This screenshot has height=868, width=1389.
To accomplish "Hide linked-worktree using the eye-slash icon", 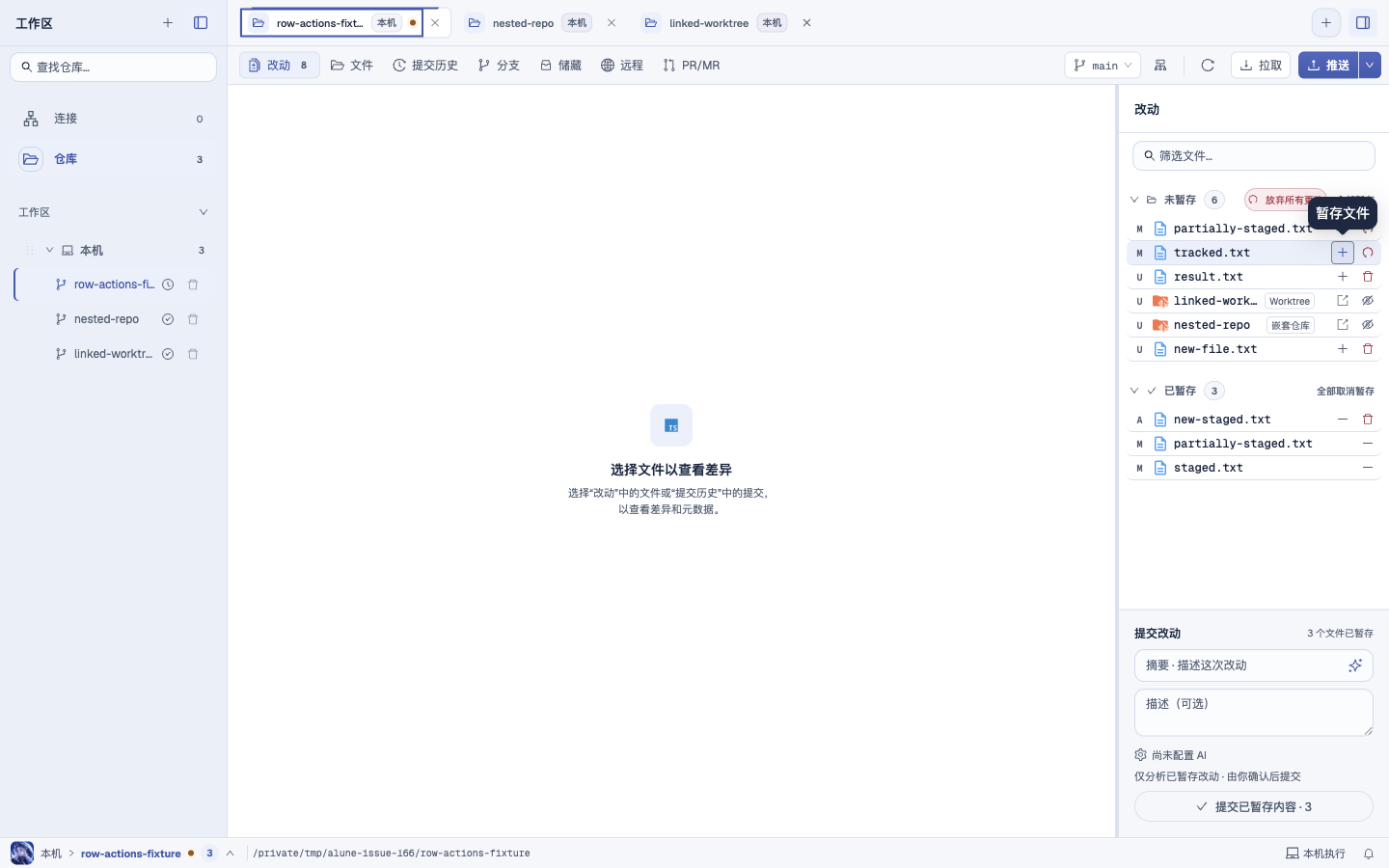I will (1368, 301).
